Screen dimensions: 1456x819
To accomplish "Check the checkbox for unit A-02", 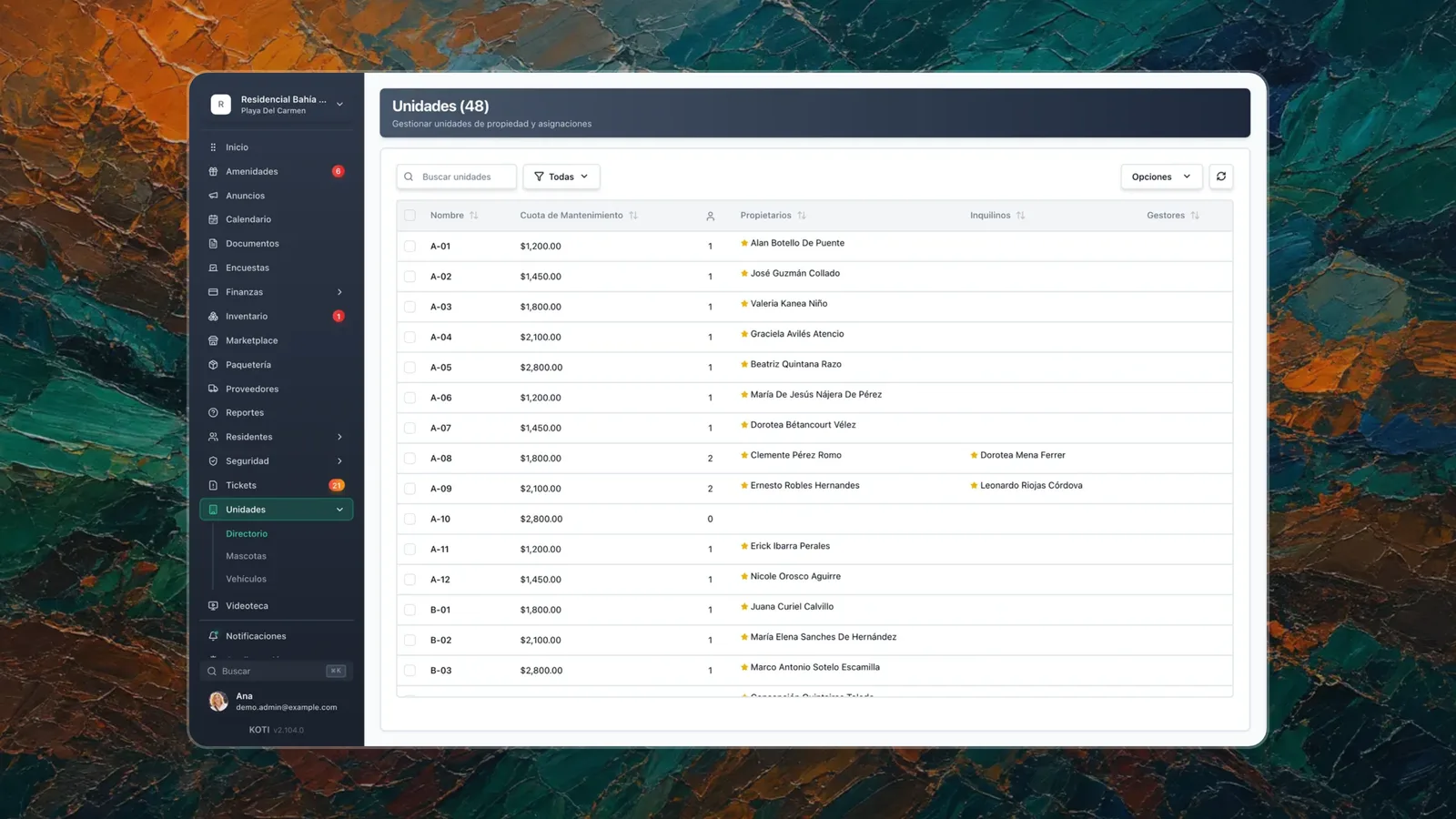I will point(409,277).
